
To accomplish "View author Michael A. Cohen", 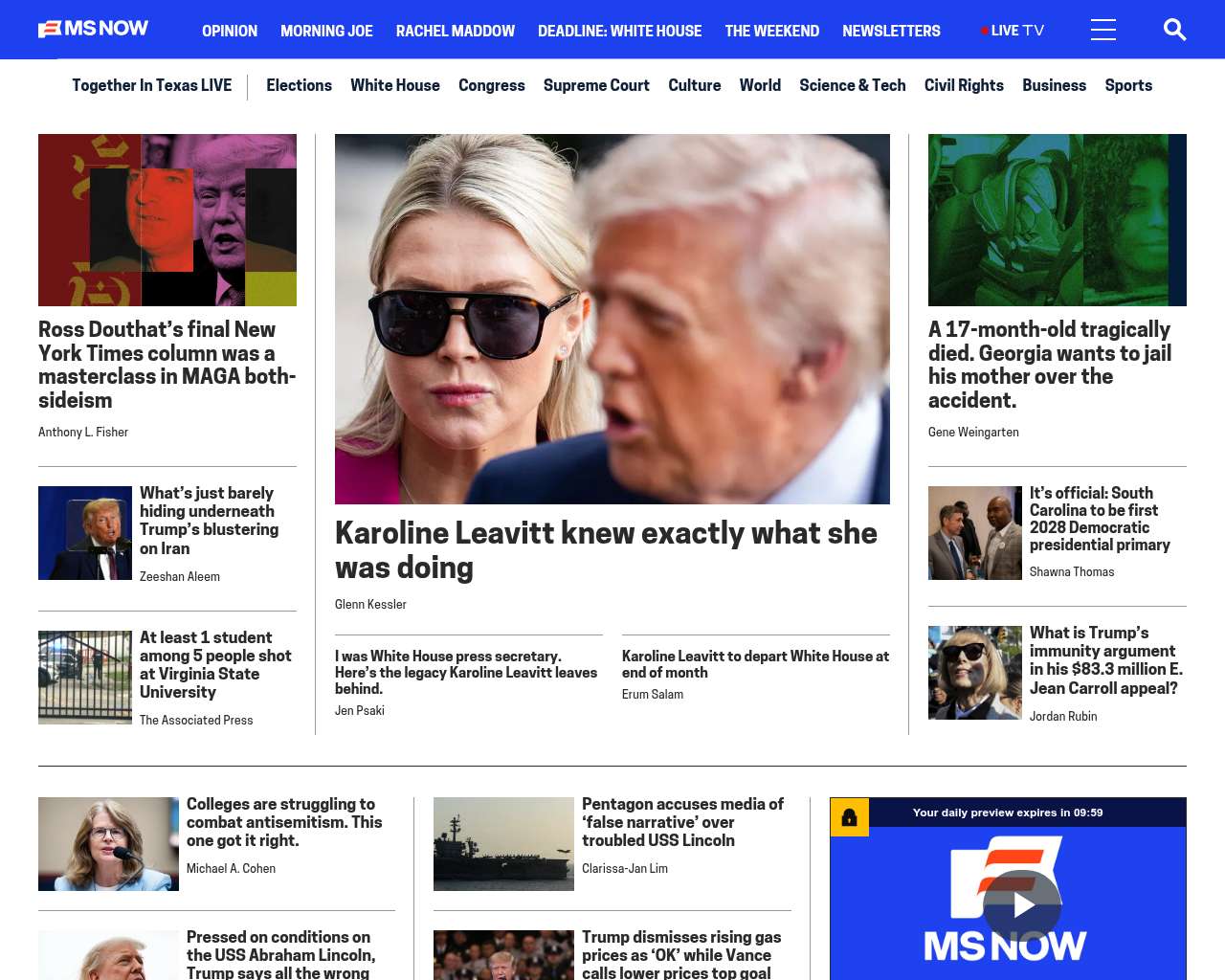I will coord(231,869).
